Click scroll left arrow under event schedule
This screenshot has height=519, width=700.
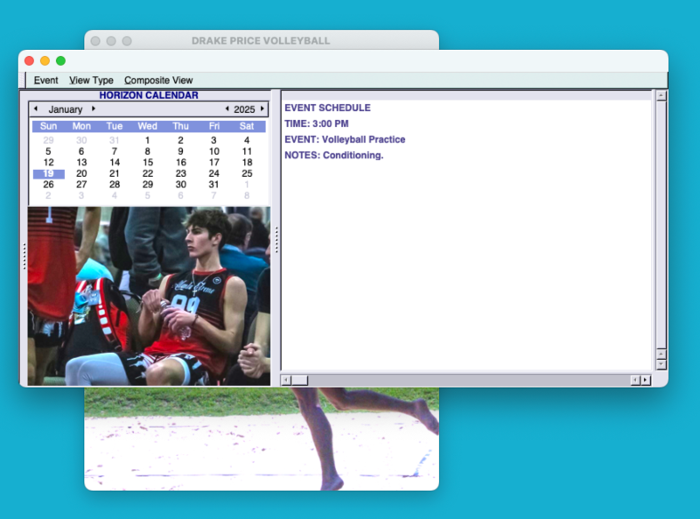[287, 380]
